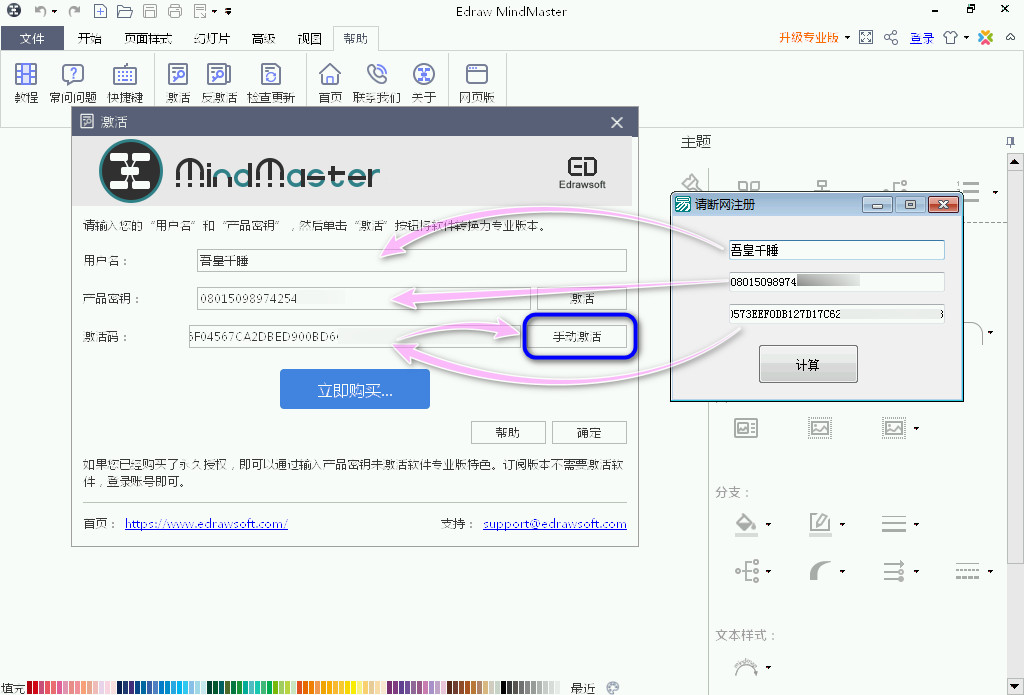Expand the 升级专业版 dropdown arrow
1024x695 pixels.
click(847, 38)
